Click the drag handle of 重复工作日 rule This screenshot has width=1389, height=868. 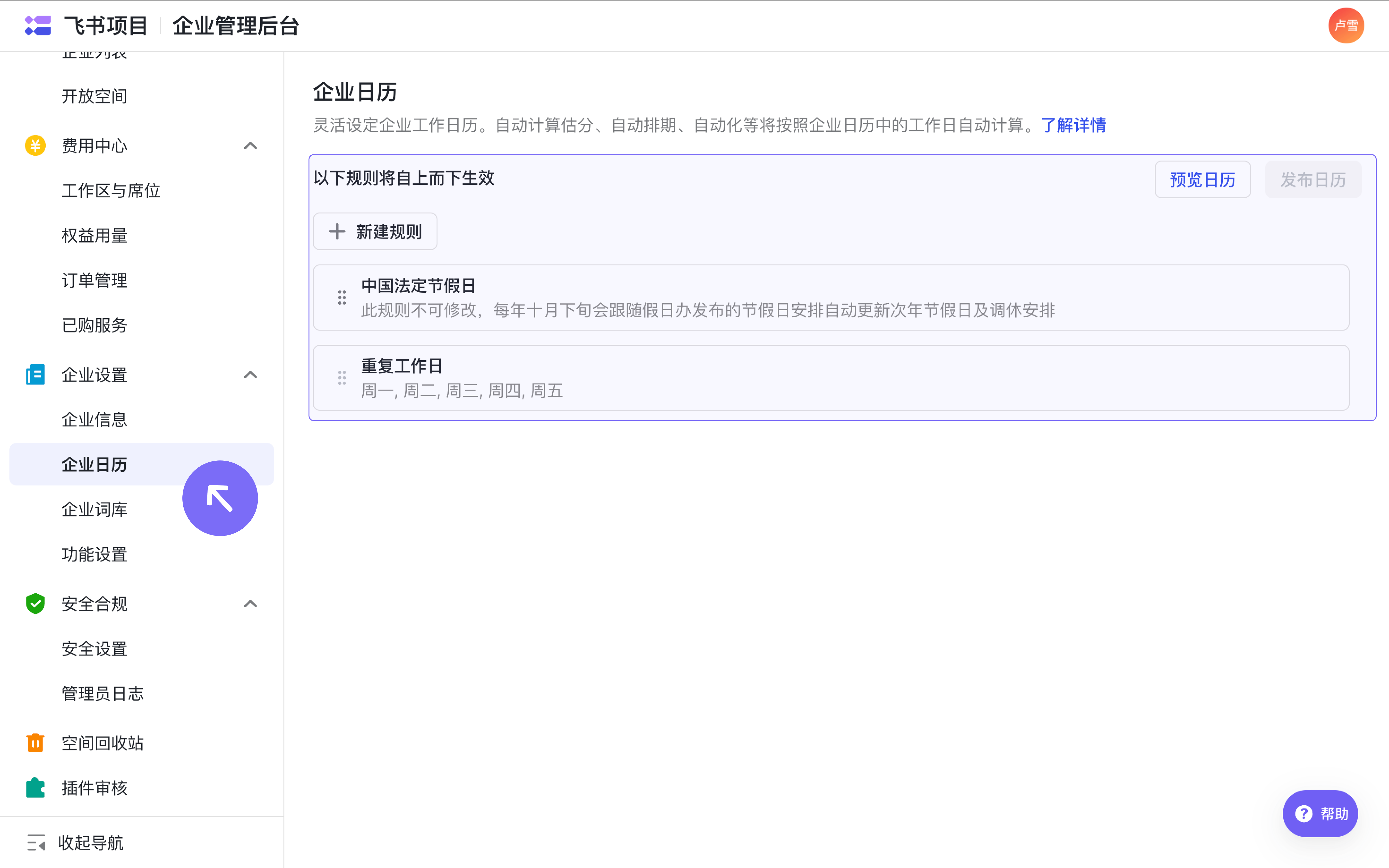point(342,378)
